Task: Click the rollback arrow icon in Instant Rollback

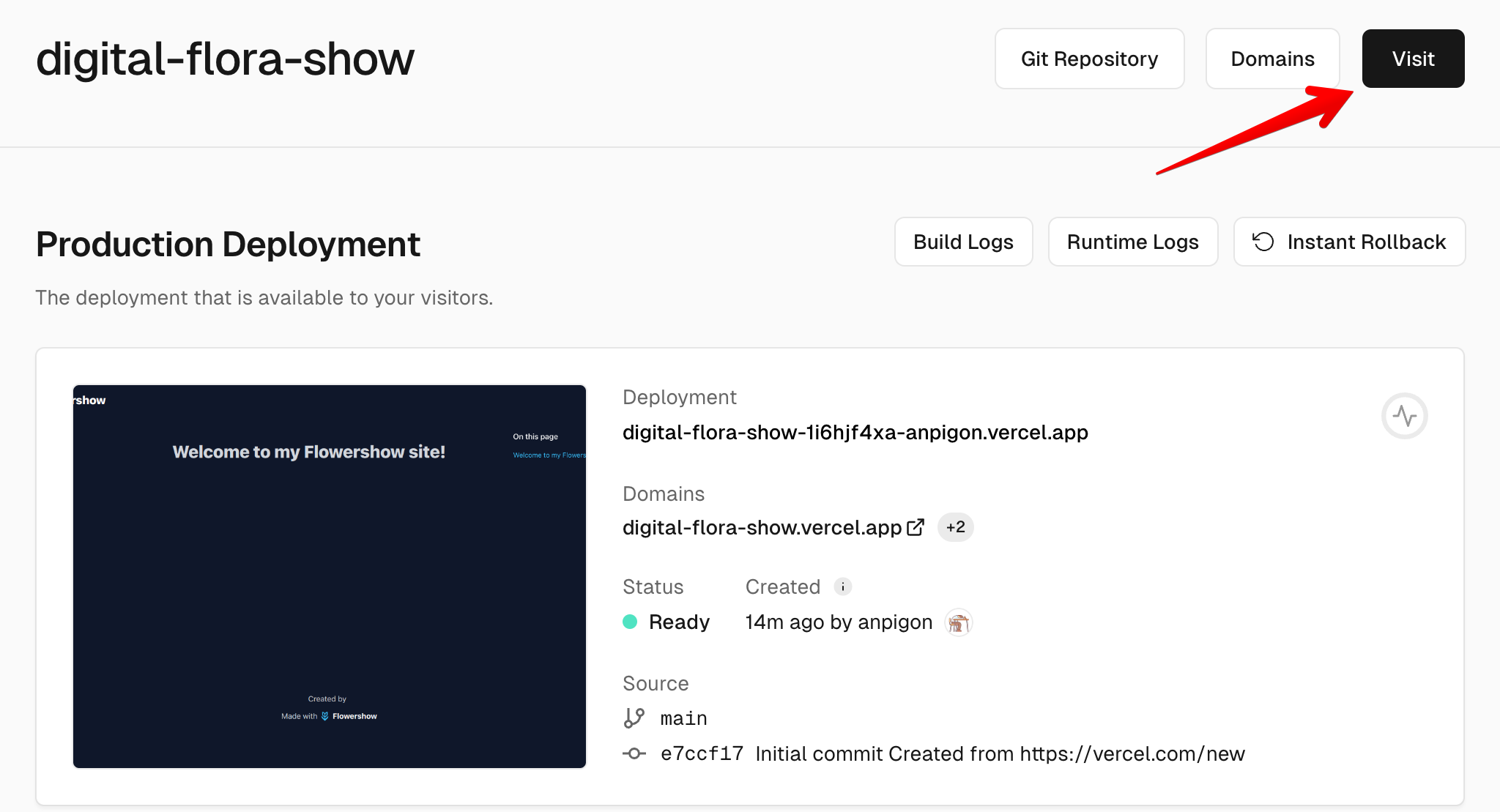Action: click(1263, 242)
